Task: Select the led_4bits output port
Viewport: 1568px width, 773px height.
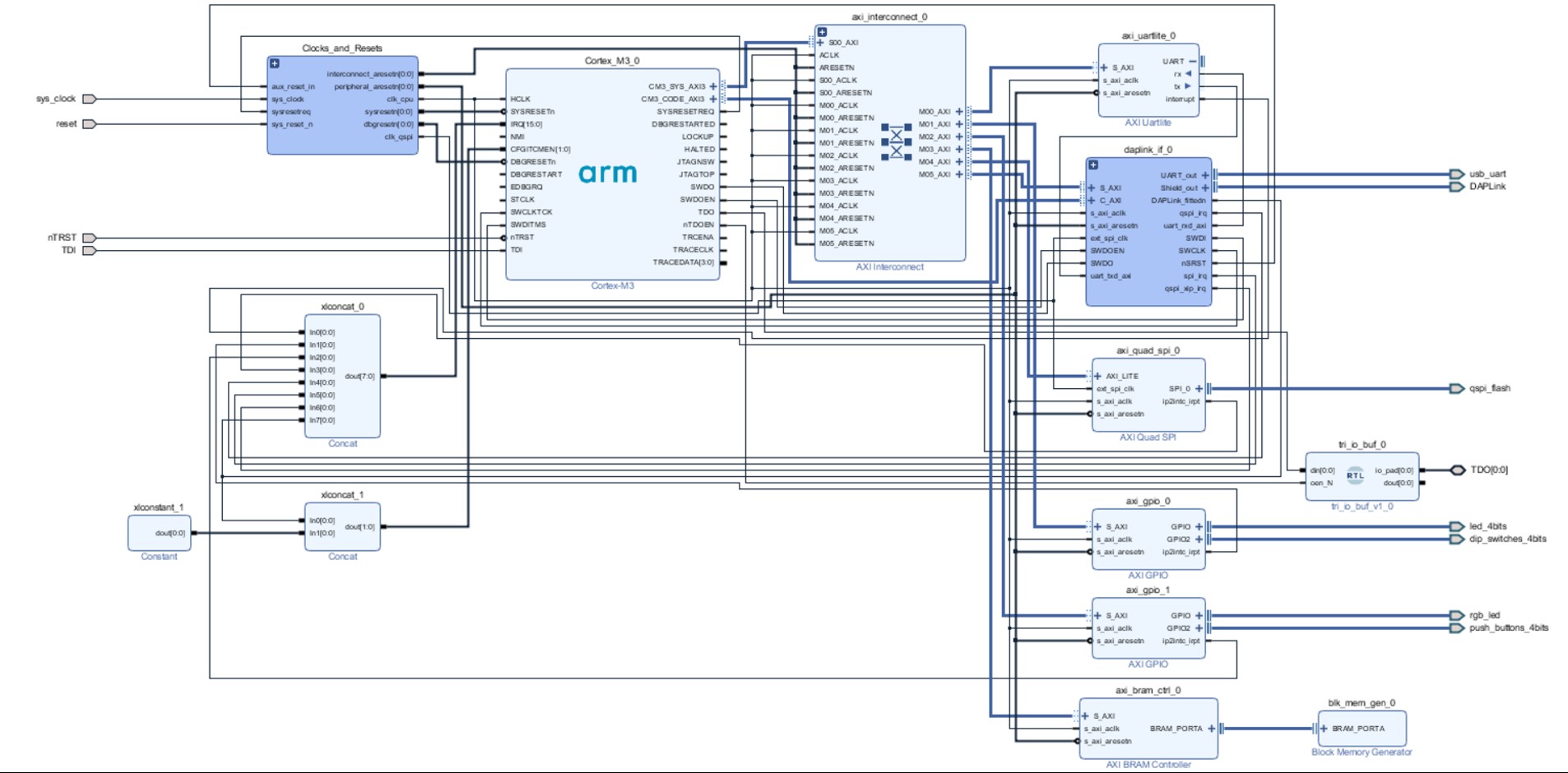Action: [1456, 527]
